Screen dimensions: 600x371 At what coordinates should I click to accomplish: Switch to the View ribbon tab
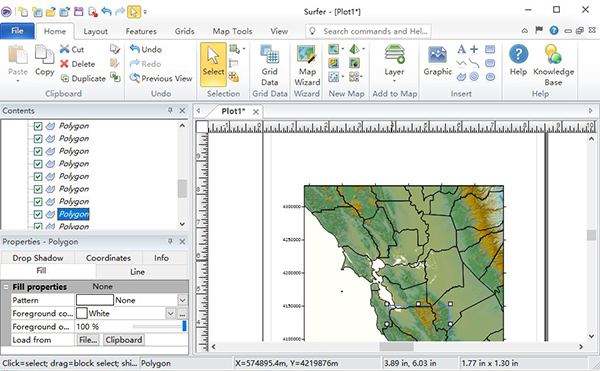[x=279, y=31]
